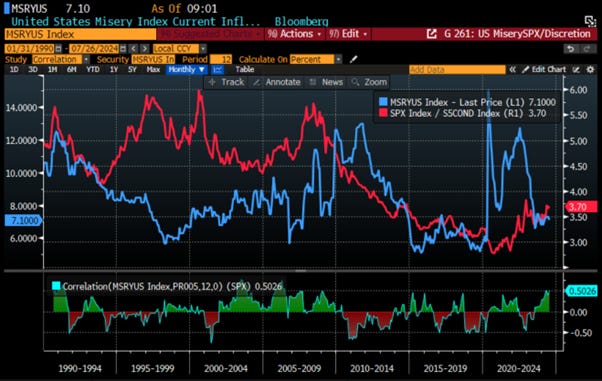
Task: Click the start date 01/31/1990 field
Action: 30,49
